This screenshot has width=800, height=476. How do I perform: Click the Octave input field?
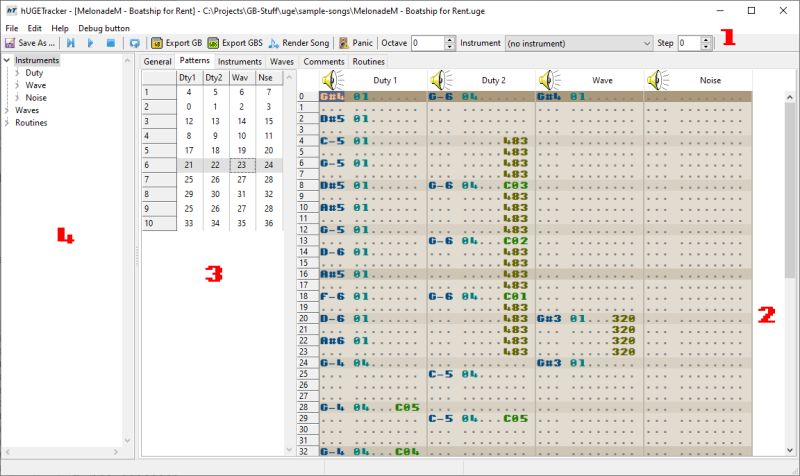coord(428,43)
